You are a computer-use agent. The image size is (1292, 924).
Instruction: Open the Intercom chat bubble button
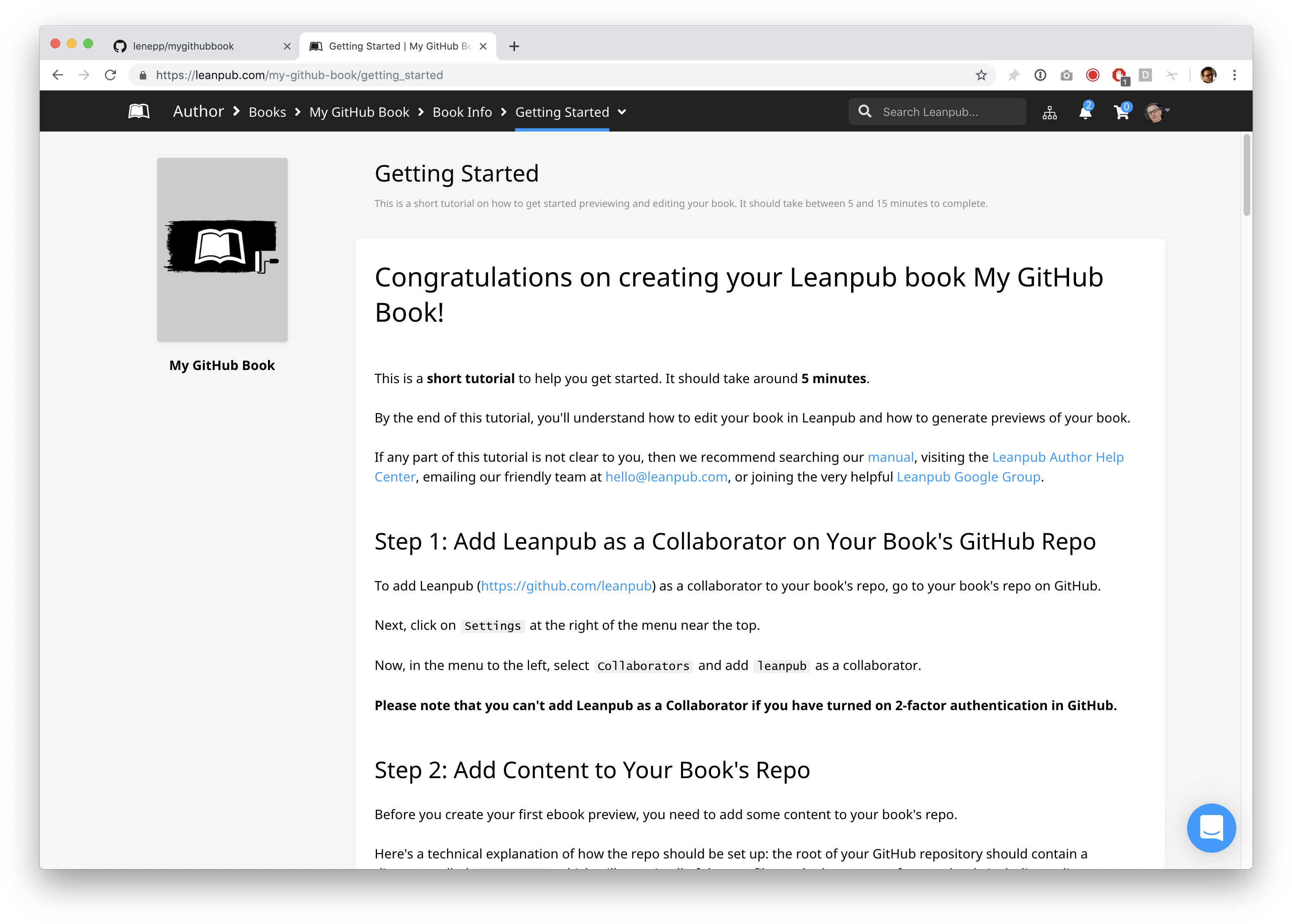click(x=1211, y=827)
